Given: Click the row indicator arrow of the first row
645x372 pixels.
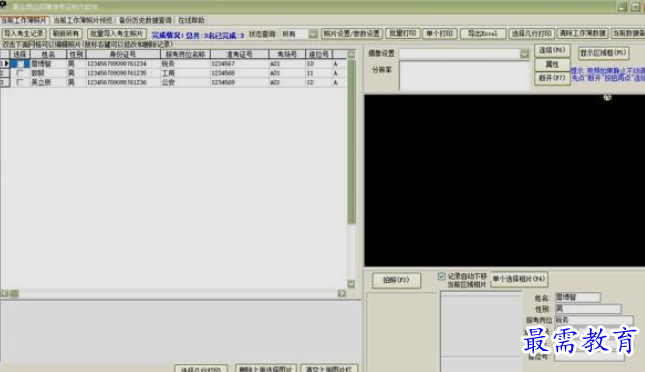Looking at the screenshot, I should tap(5, 64).
